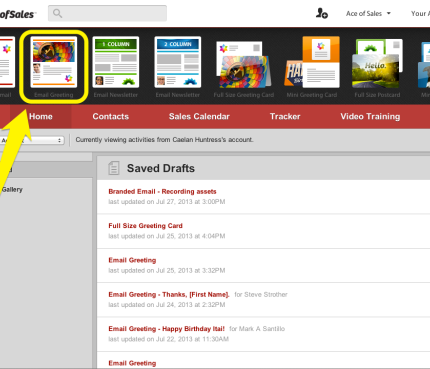Click 'for Mark A Santillo' recipient text
Screen dimensions: 430x369
click(x=257, y=329)
